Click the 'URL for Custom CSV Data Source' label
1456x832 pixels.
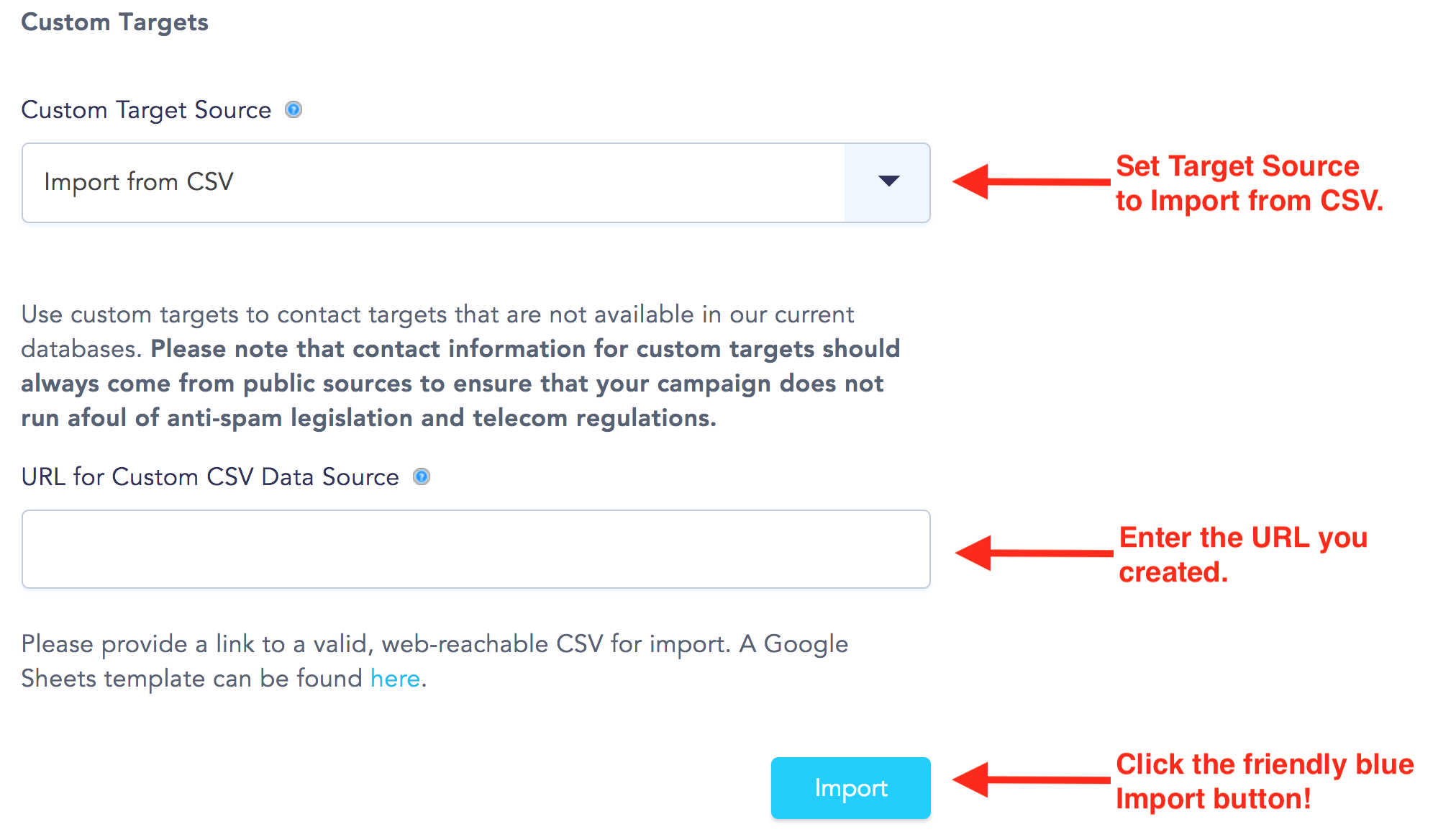[210, 477]
